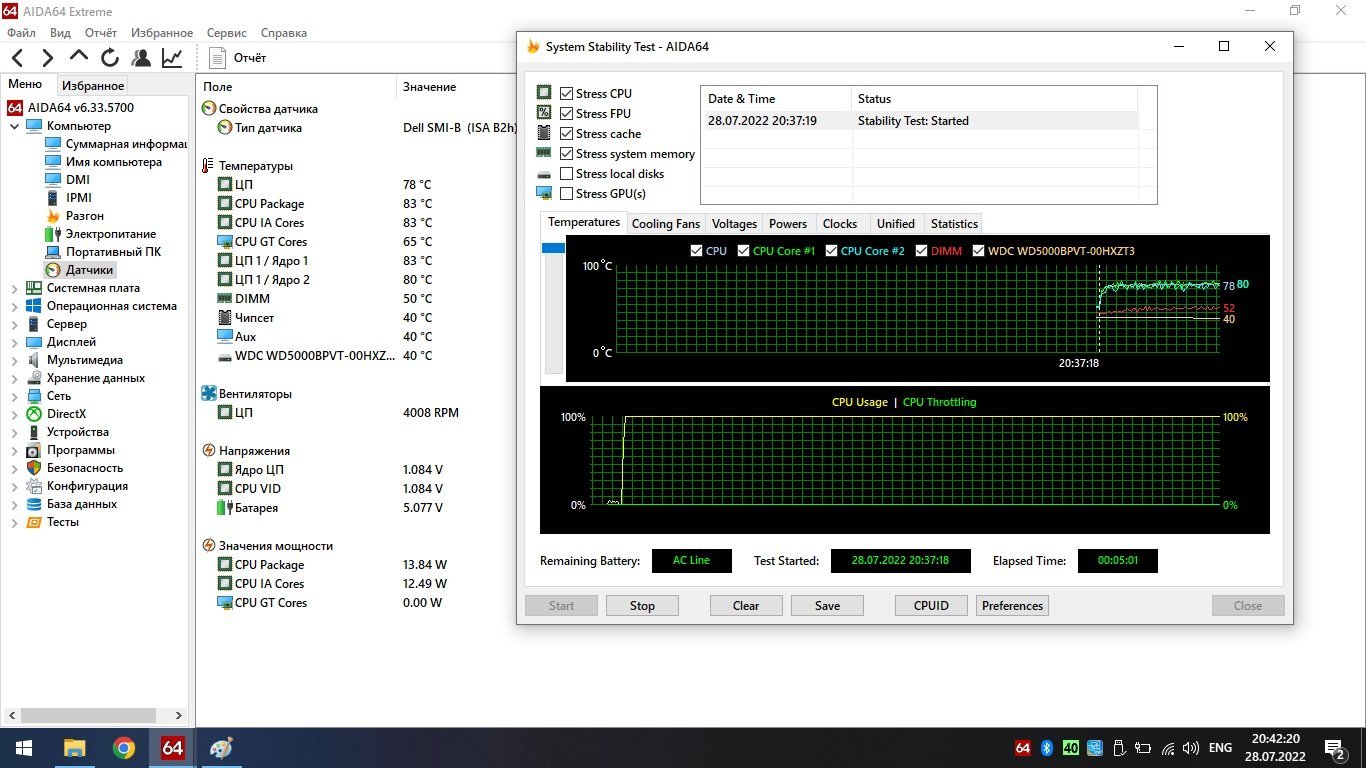Switch to the Избранное tab
Image resolution: width=1366 pixels, height=768 pixels.
coord(92,86)
